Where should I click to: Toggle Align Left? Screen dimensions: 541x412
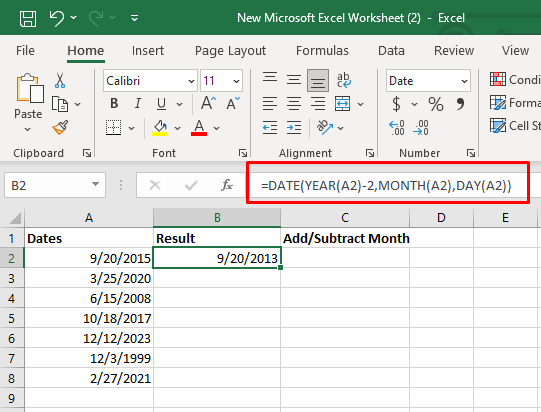[269, 104]
